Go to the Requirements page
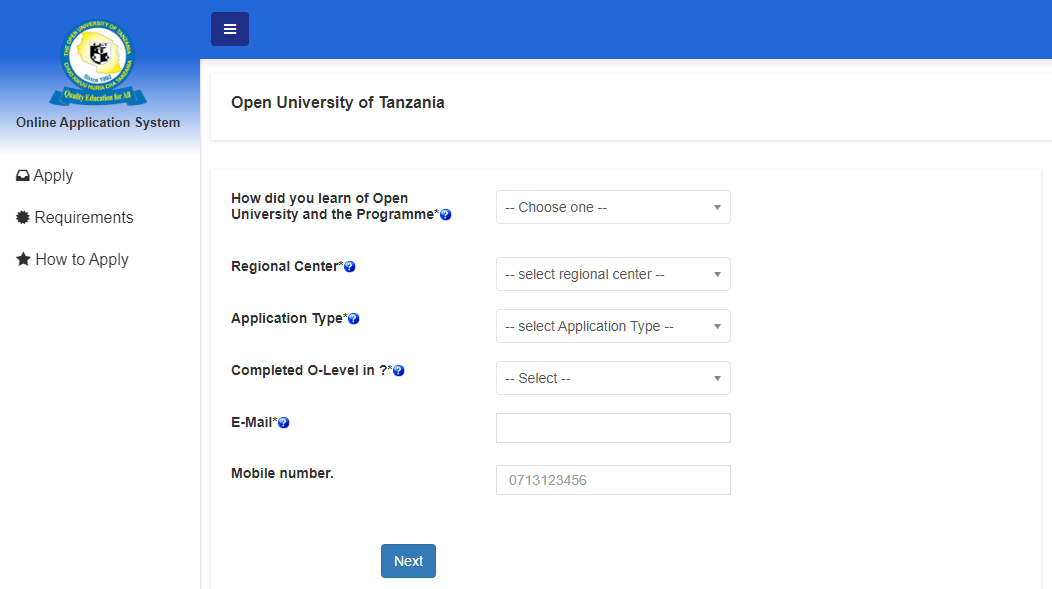Image resolution: width=1052 pixels, height=589 pixels. click(84, 217)
